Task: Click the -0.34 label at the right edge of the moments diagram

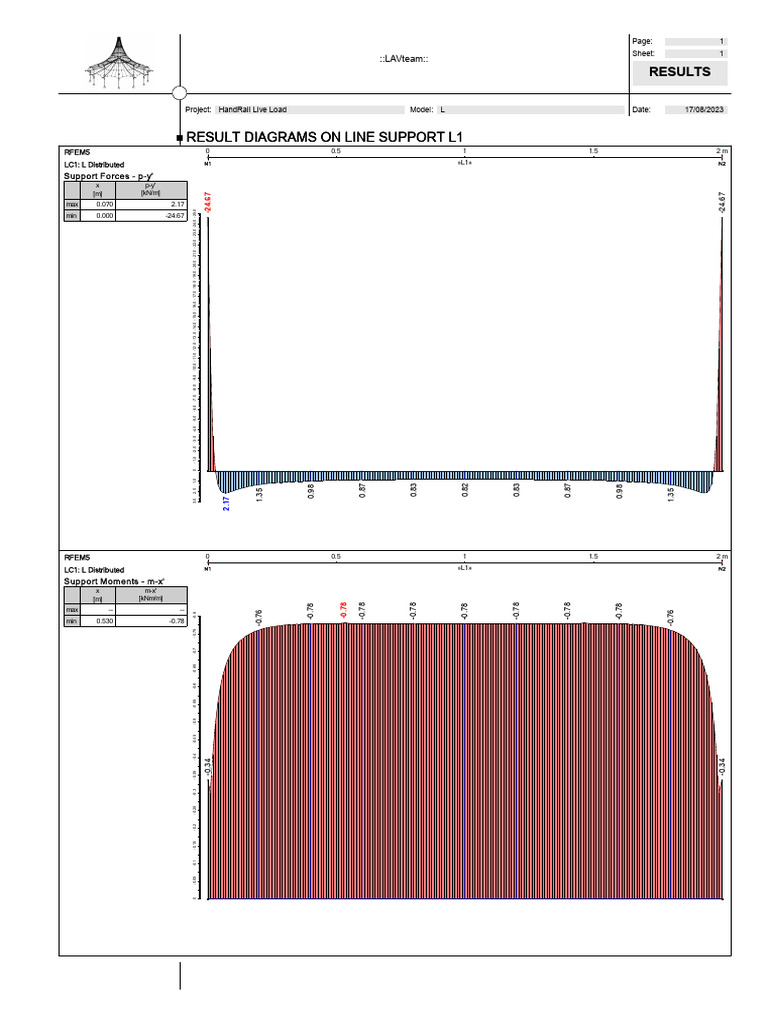Action: pyautogui.click(x=721, y=767)
